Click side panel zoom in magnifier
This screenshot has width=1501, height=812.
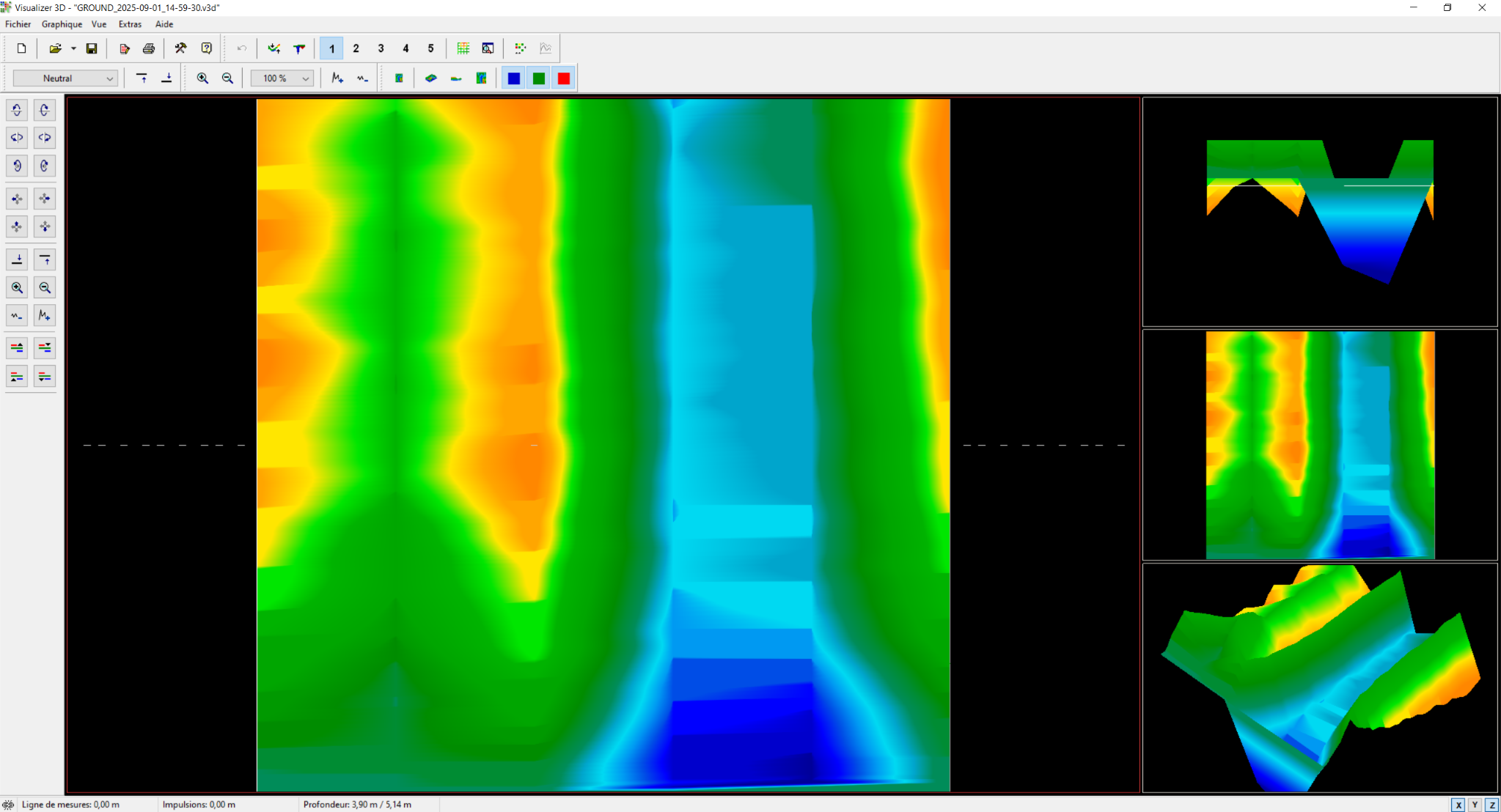click(x=17, y=288)
